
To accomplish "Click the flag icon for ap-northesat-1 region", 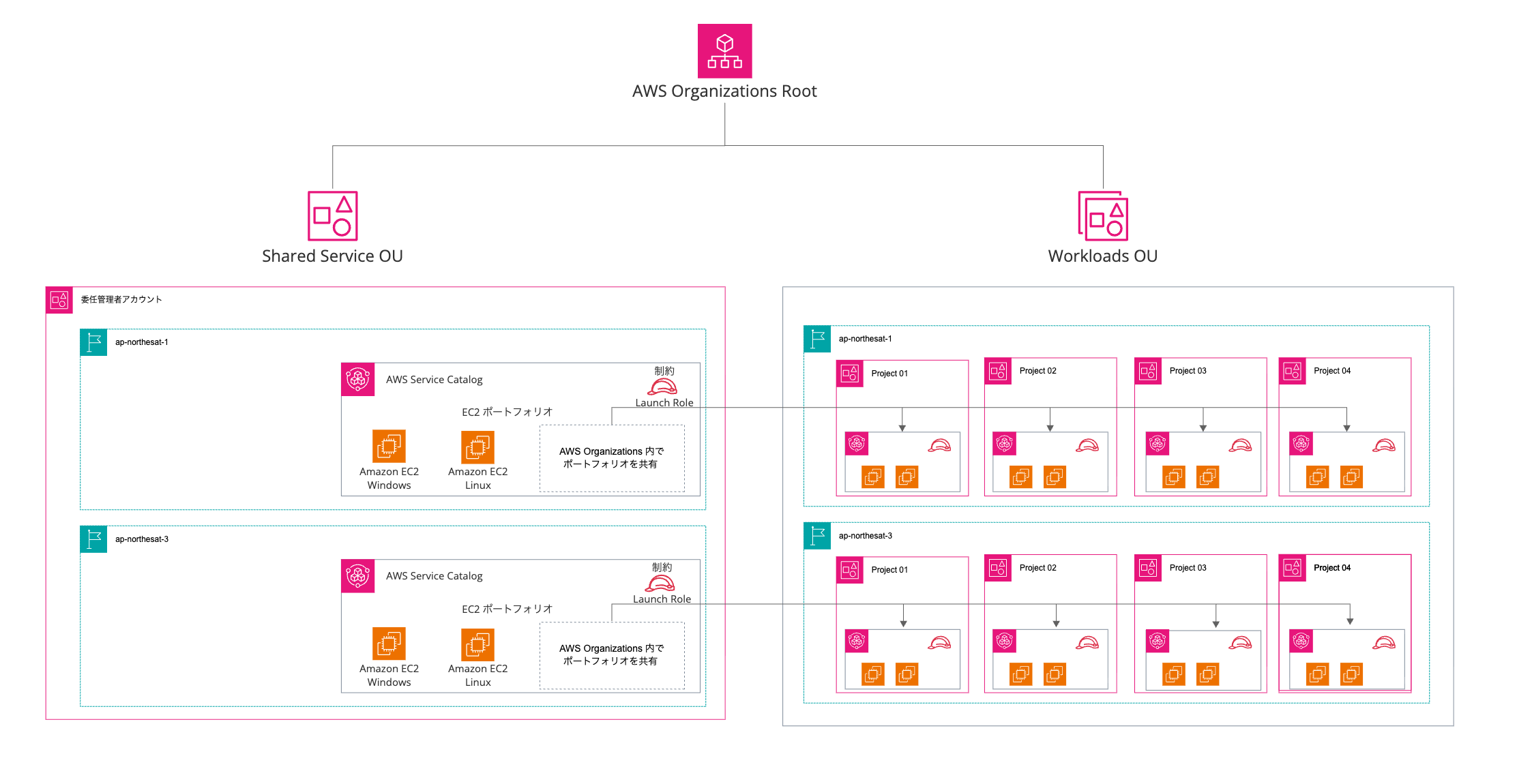I will 93,342.
